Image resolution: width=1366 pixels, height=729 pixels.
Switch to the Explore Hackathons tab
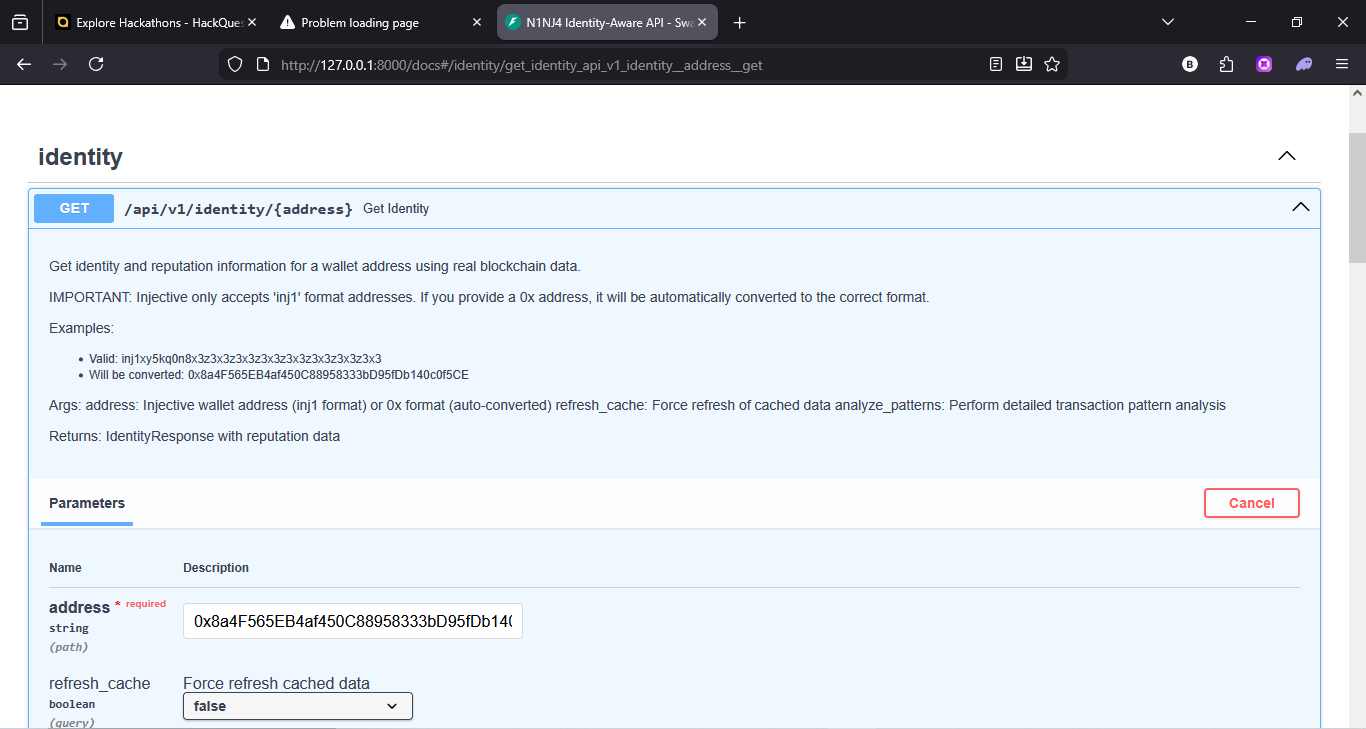(155, 22)
